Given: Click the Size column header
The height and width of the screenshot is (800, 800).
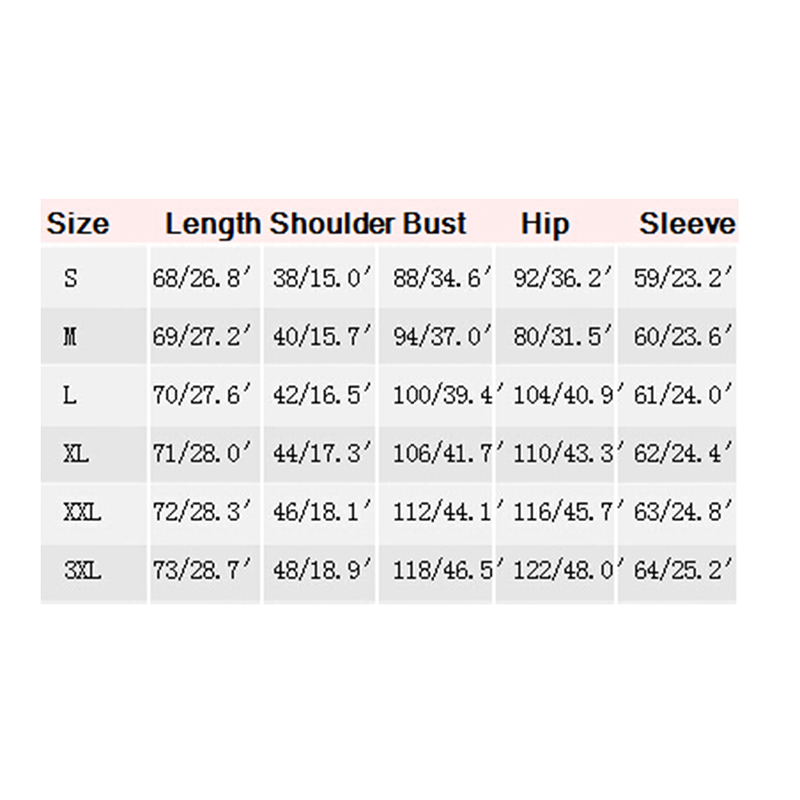Looking at the screenshot, I should tap(78, 223).
